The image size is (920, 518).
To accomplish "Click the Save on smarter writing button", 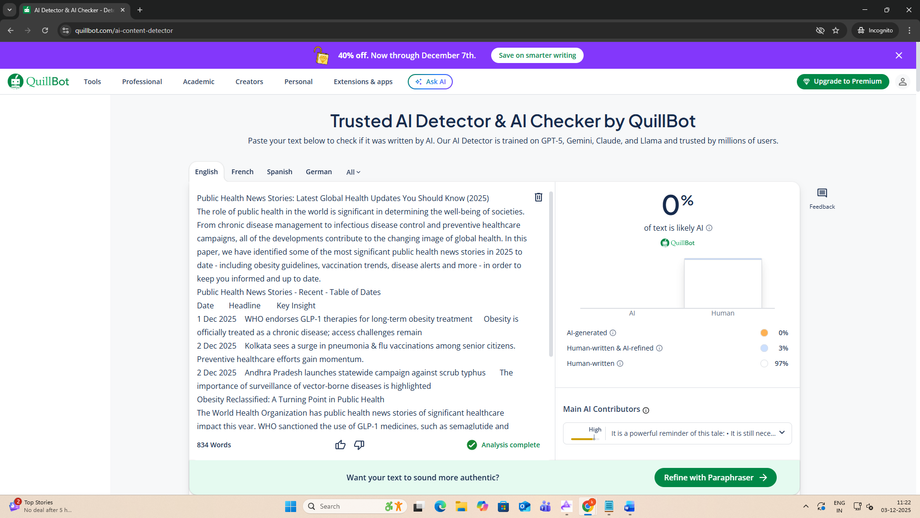I will [537, 56].
